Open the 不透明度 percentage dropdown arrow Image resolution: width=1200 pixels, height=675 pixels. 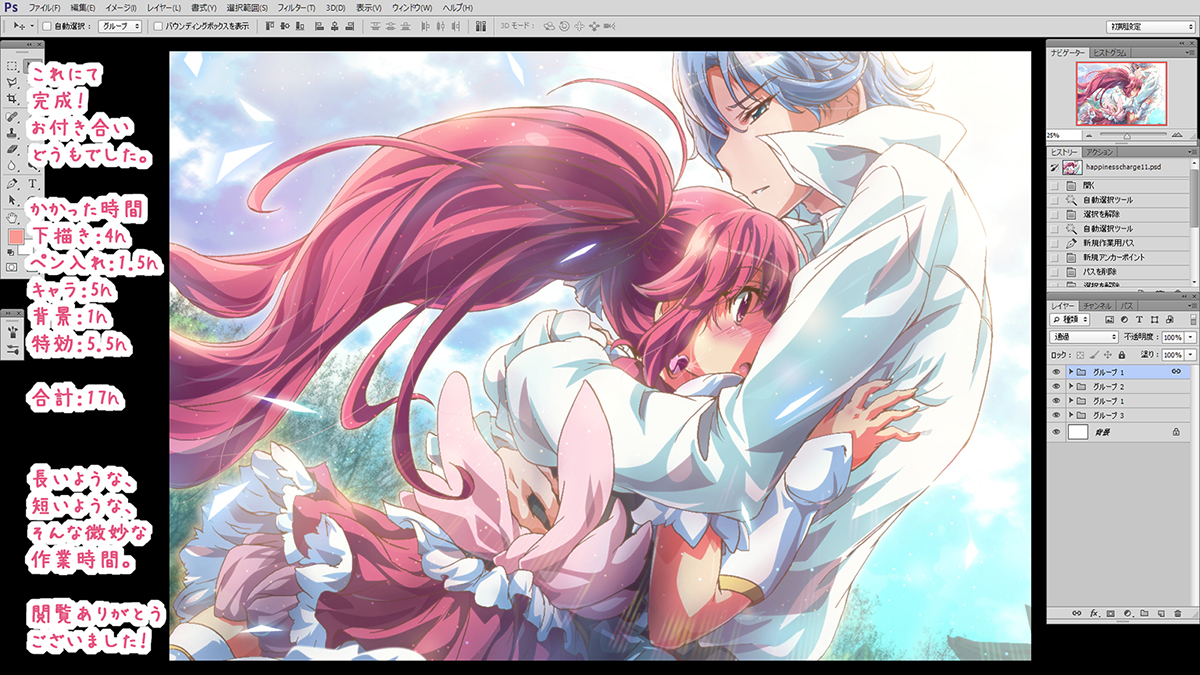pyautogui.click(x=1190, y=338)
